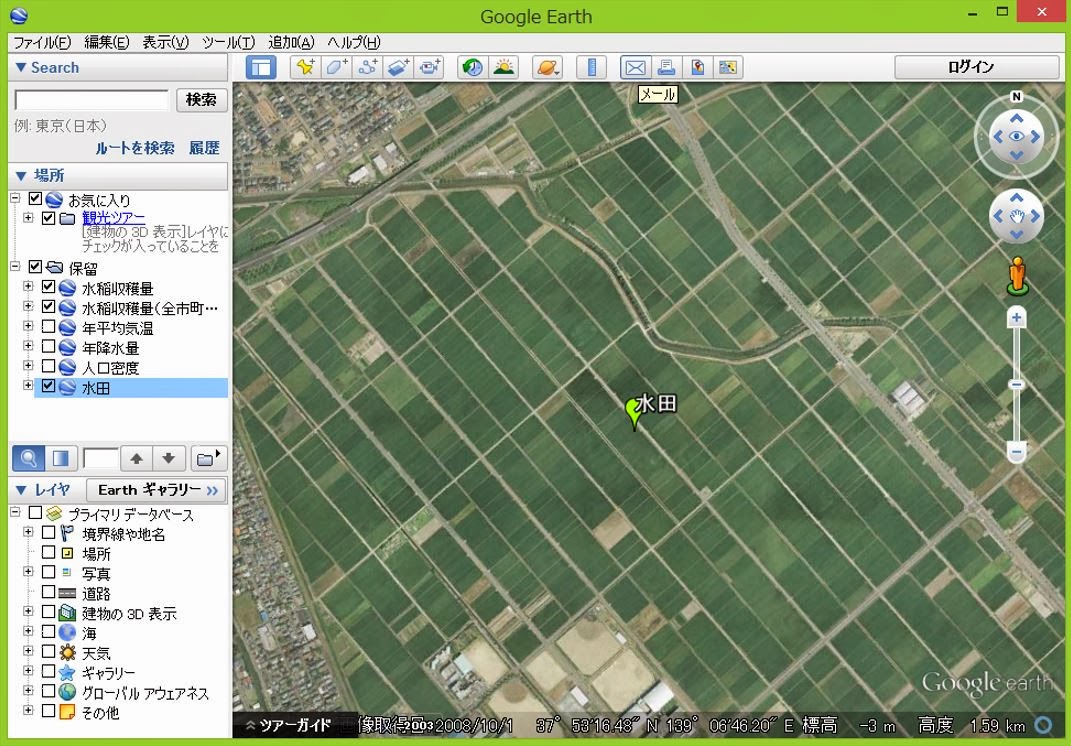Click the north indicator N
Image resolution: width=1071 pixels, height=746 pixels.
coord(1016,96)
